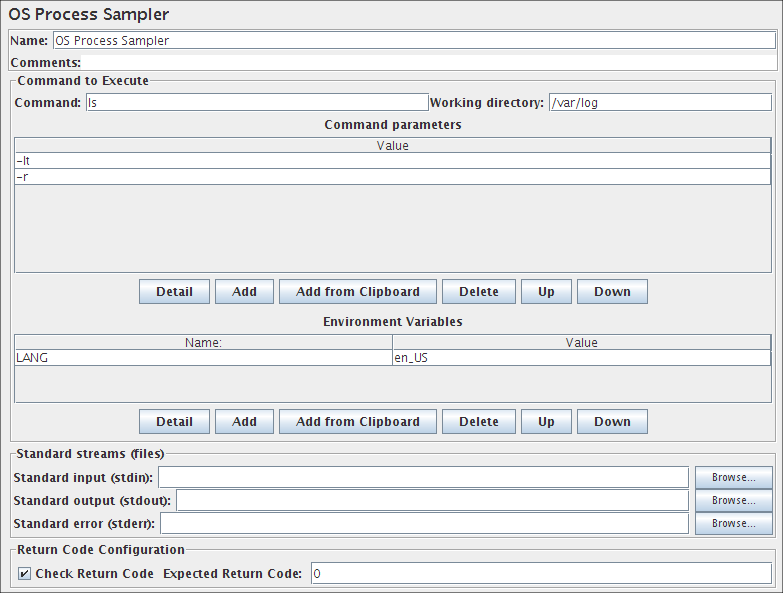Browse for Standard error file
Image resolution: width=783 pixels, height=593 pixels.
point(733,523)
